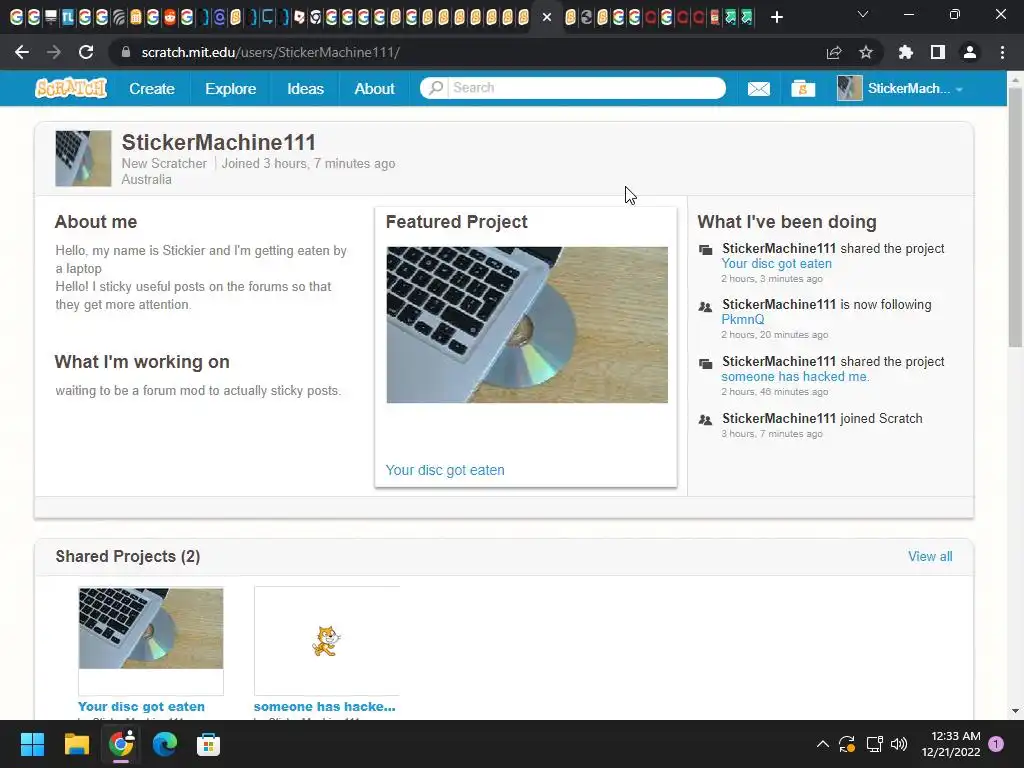Click the browser back arrow
This screenshot has height=768, width=1024.
22,52
